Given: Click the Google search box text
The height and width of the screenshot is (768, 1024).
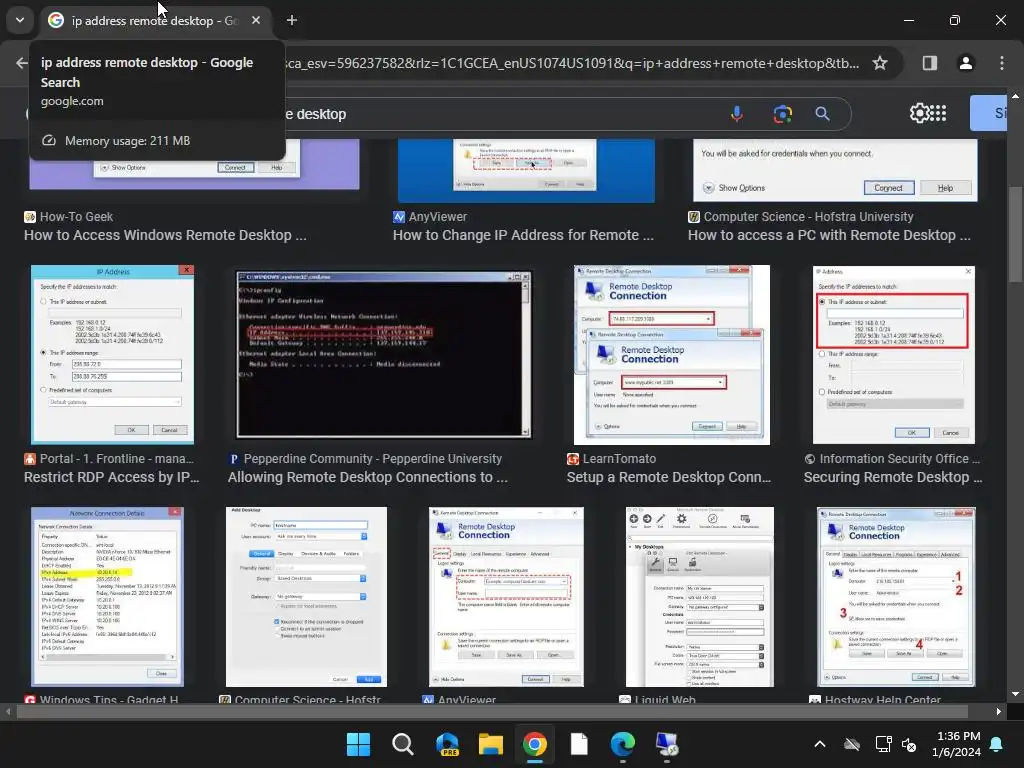Looking at the screenshot, I should tap(315, 114).
